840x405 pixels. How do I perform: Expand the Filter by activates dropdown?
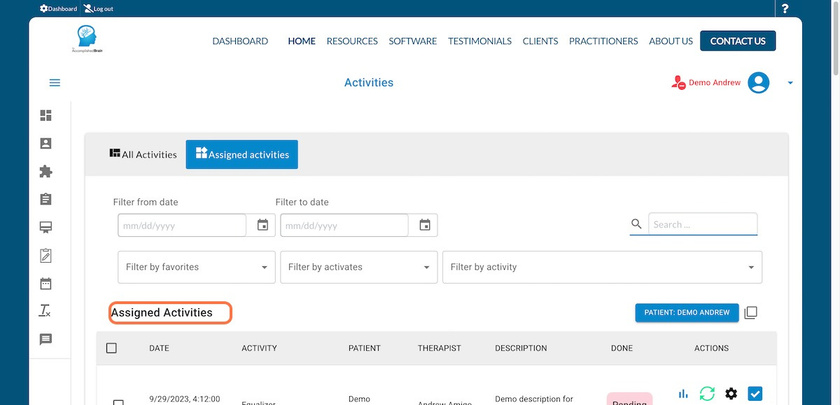[x=359, y=267]
